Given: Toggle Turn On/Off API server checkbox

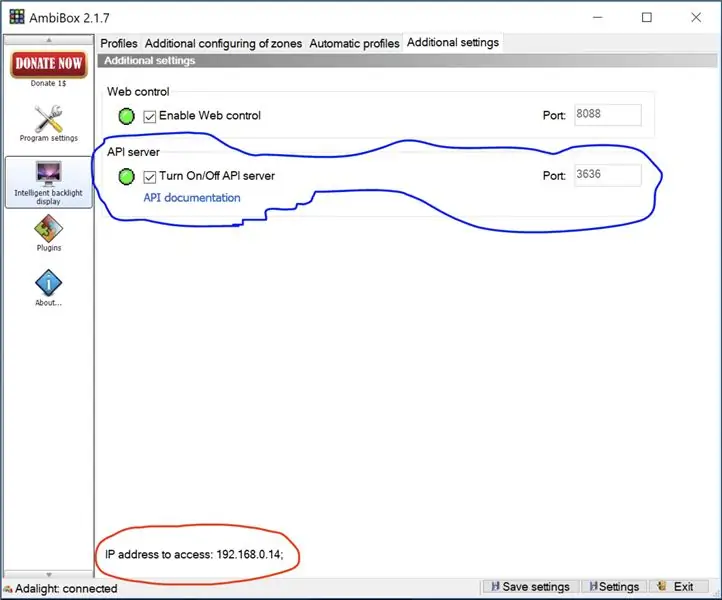Looking at the screenshot, I should [x=149, y=177].
